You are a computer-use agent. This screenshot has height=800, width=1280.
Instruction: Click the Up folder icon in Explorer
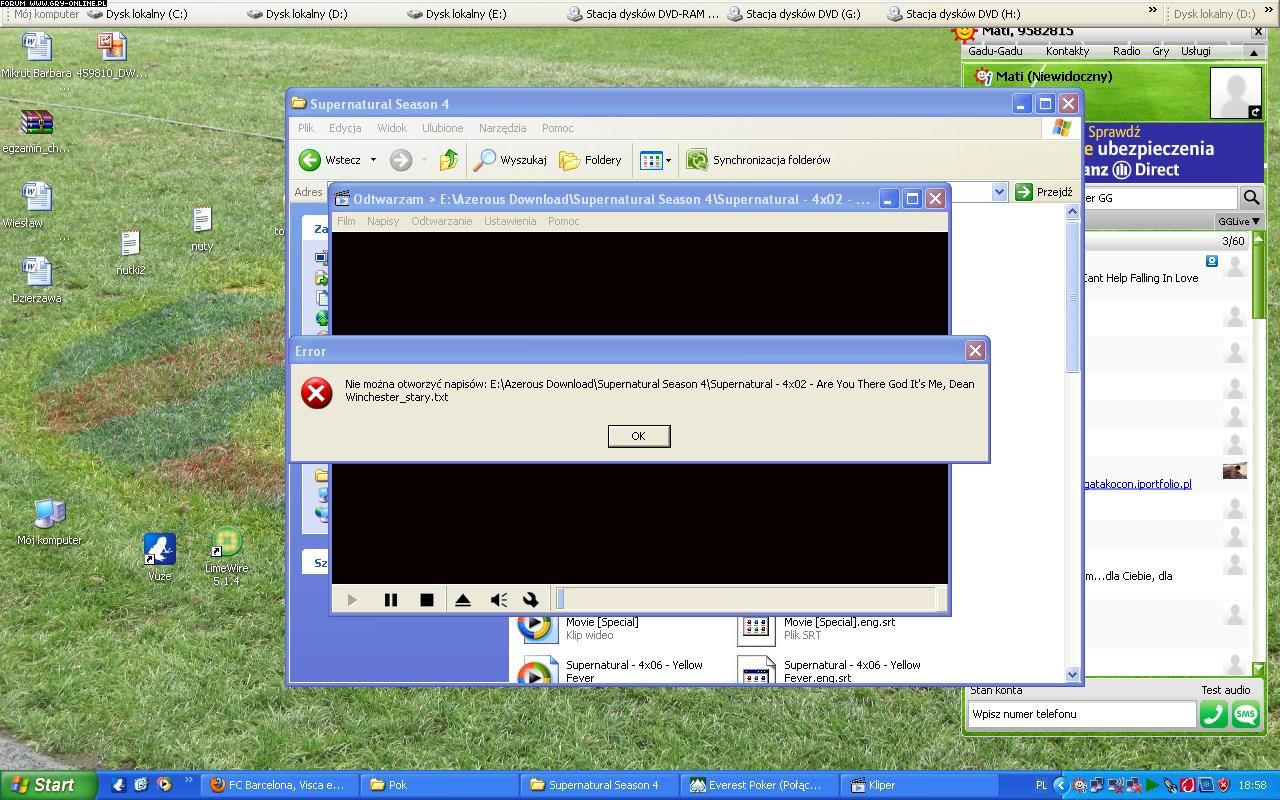pos(449,160)
